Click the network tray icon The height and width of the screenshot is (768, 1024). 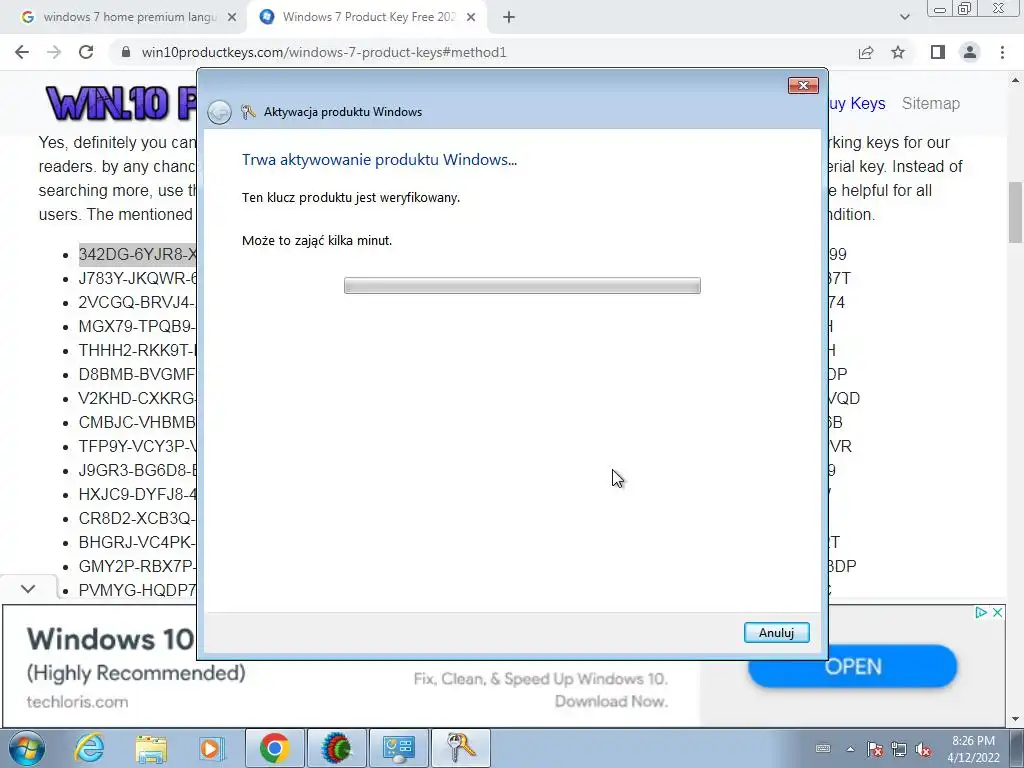click(899, 749)
